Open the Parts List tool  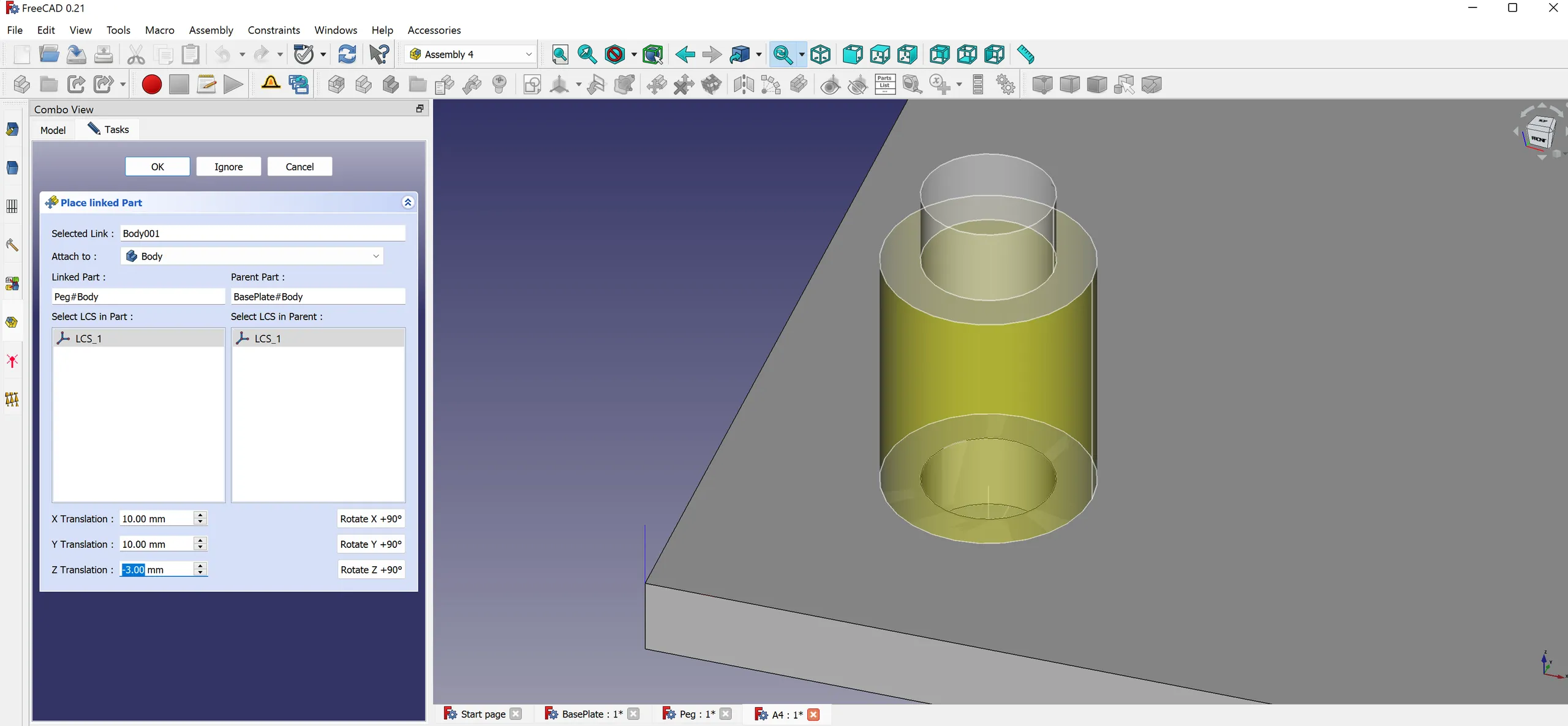(x=884, y=84)
